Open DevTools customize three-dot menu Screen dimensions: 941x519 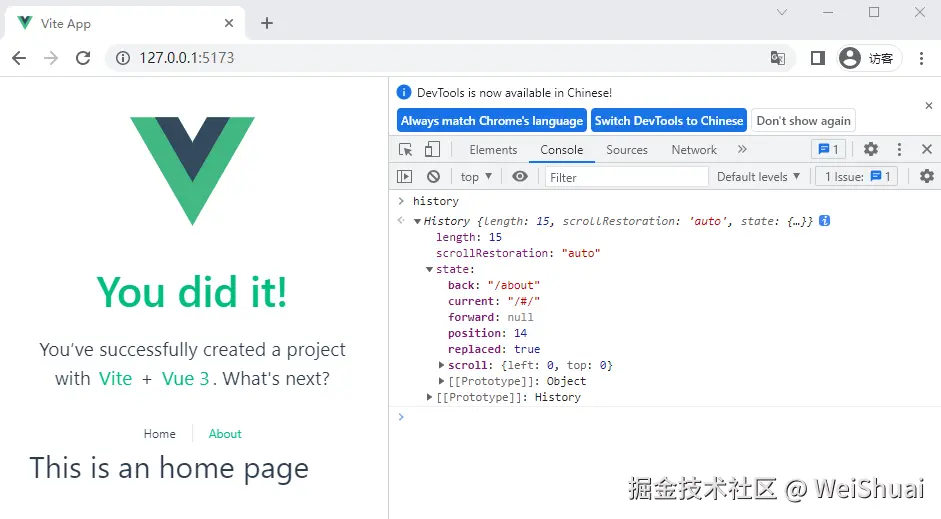pyautogui.click(x=899, y=149)
